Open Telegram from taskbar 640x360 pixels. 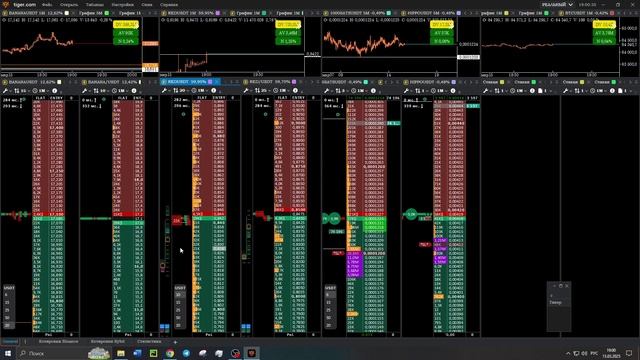(186, 353)
